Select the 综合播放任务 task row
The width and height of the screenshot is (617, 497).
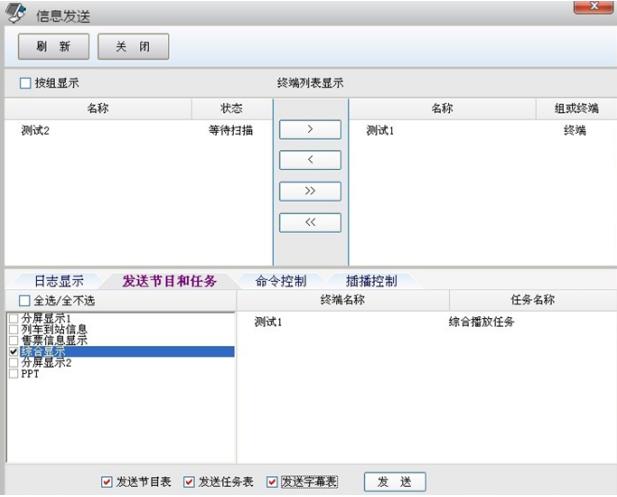(x=482, y=322)
